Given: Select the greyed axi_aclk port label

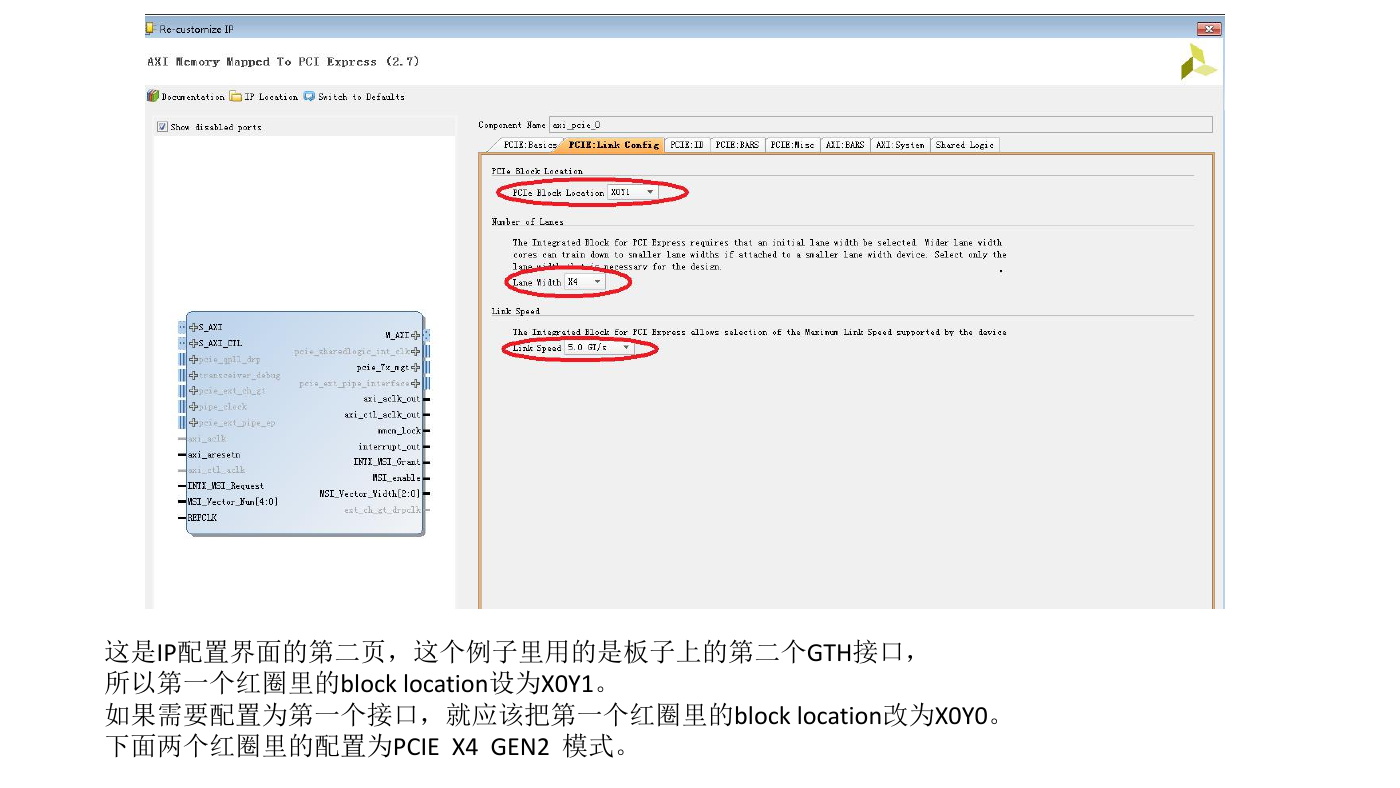Looking at the screenshot, I should (206, 438).
